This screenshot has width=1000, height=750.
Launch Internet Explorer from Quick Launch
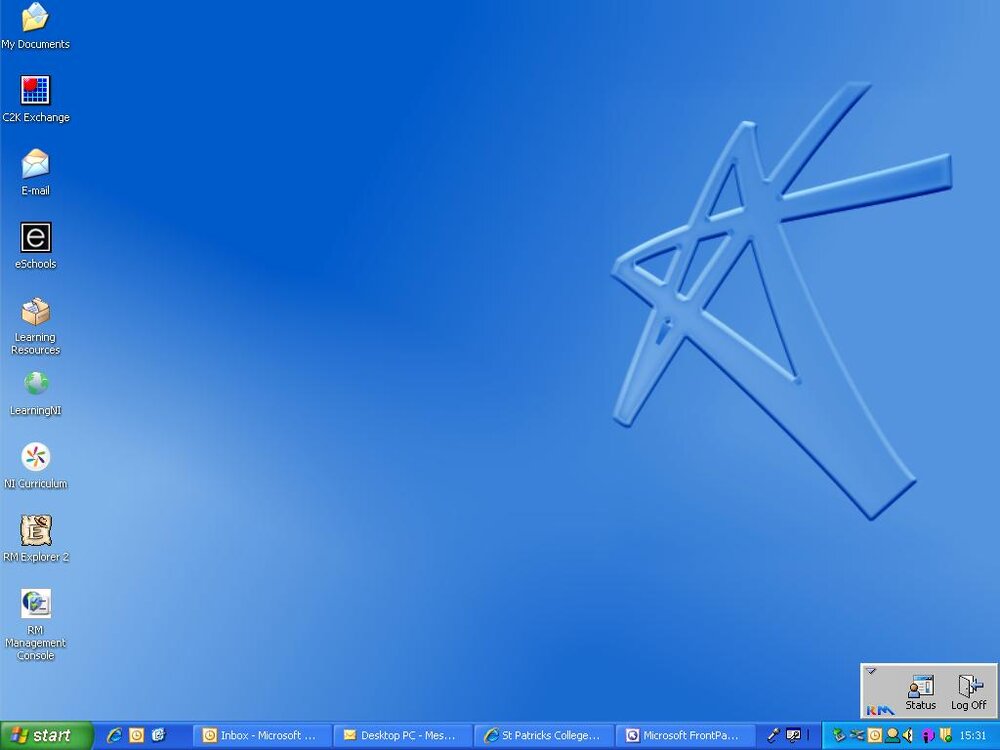click(x=115, y=736)
